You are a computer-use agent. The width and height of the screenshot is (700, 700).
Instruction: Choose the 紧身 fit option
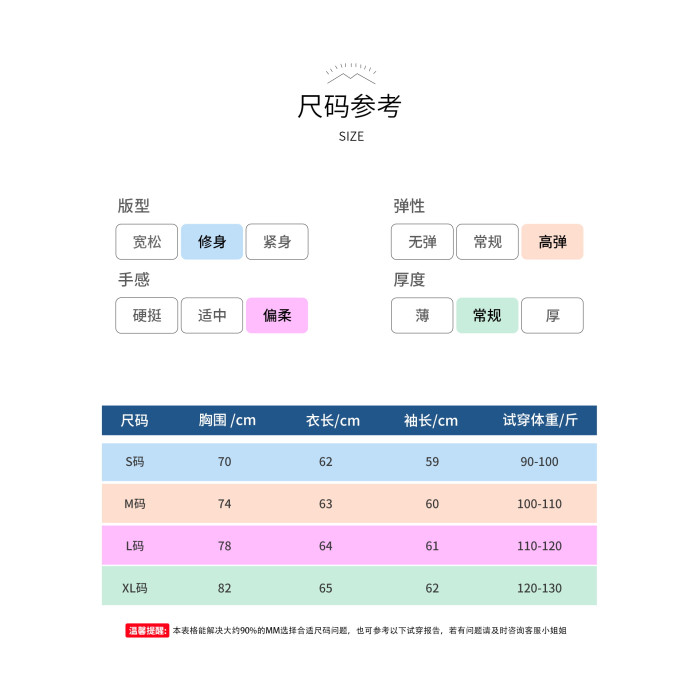pyautogui.click(x=277, y=242)
